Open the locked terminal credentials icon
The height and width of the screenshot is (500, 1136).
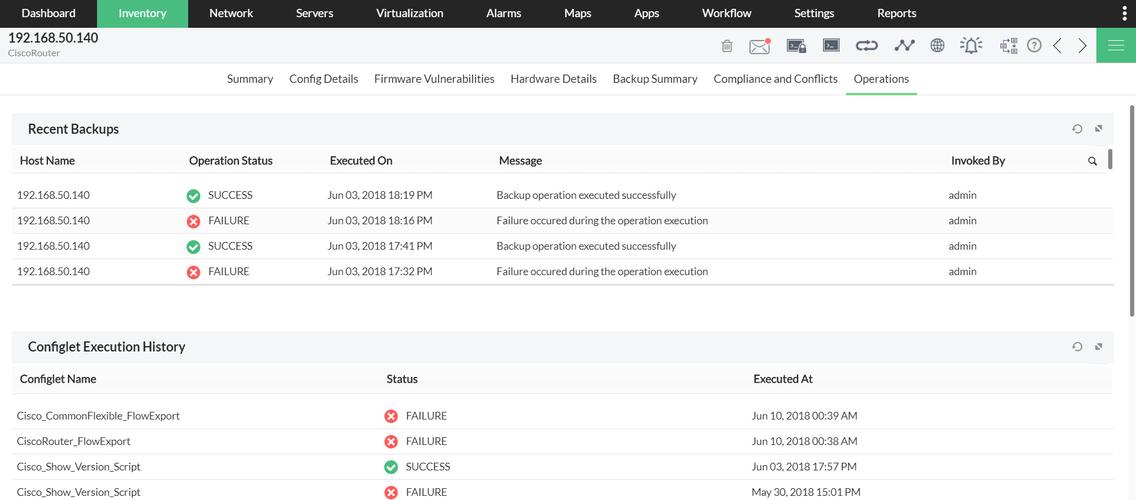tap(796, 46)
